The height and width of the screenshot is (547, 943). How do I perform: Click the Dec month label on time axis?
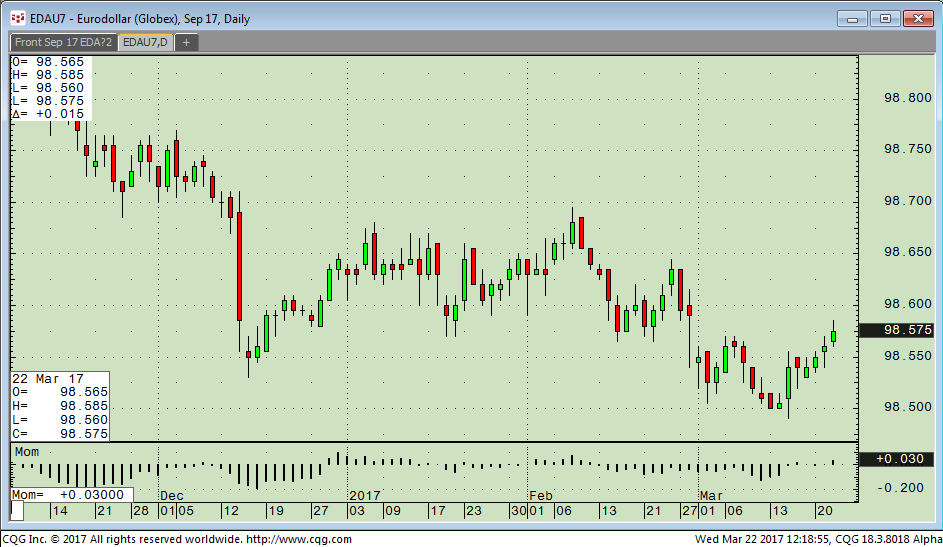(171, 496)
